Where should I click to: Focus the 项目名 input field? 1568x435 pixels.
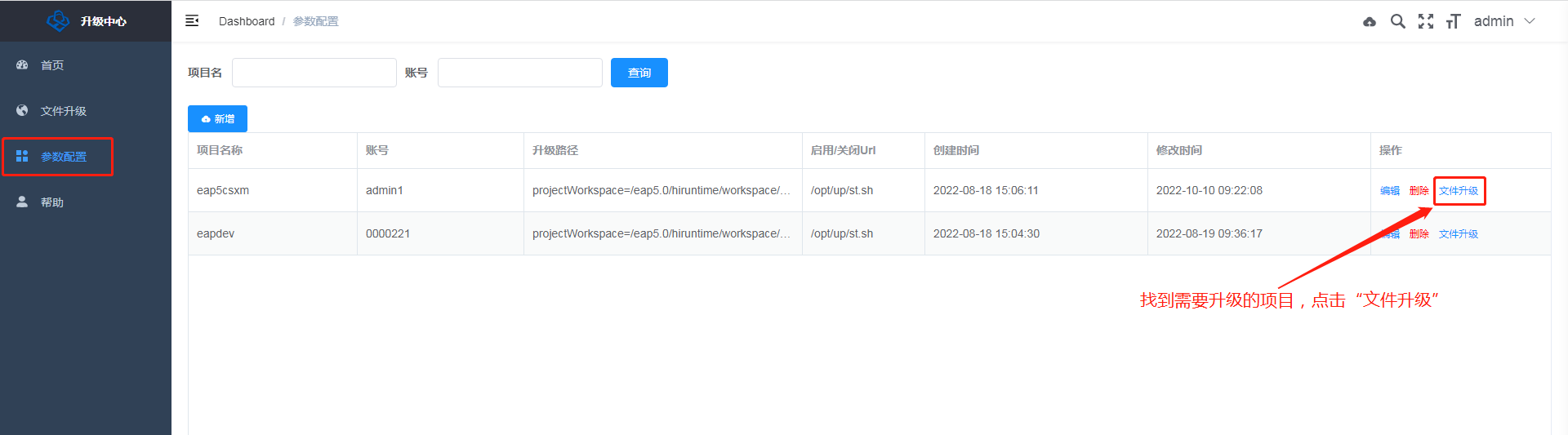click(x=314, y=73)
